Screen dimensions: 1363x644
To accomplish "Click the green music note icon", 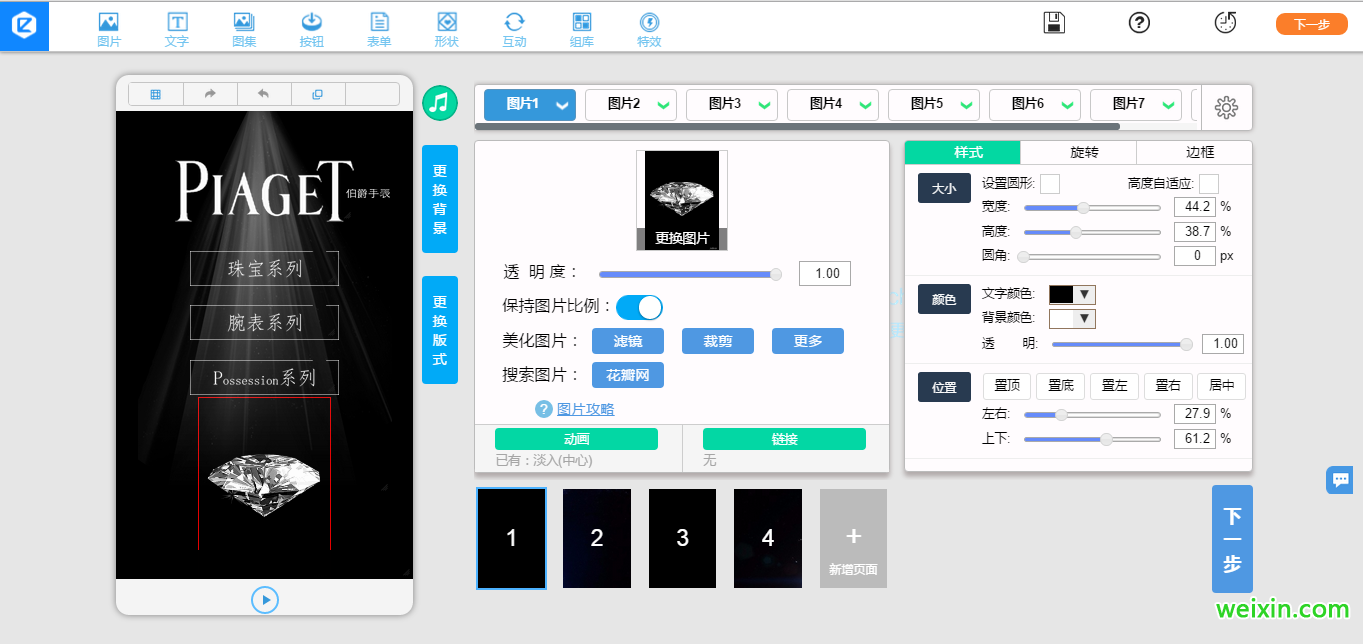I will click(440, 102).
